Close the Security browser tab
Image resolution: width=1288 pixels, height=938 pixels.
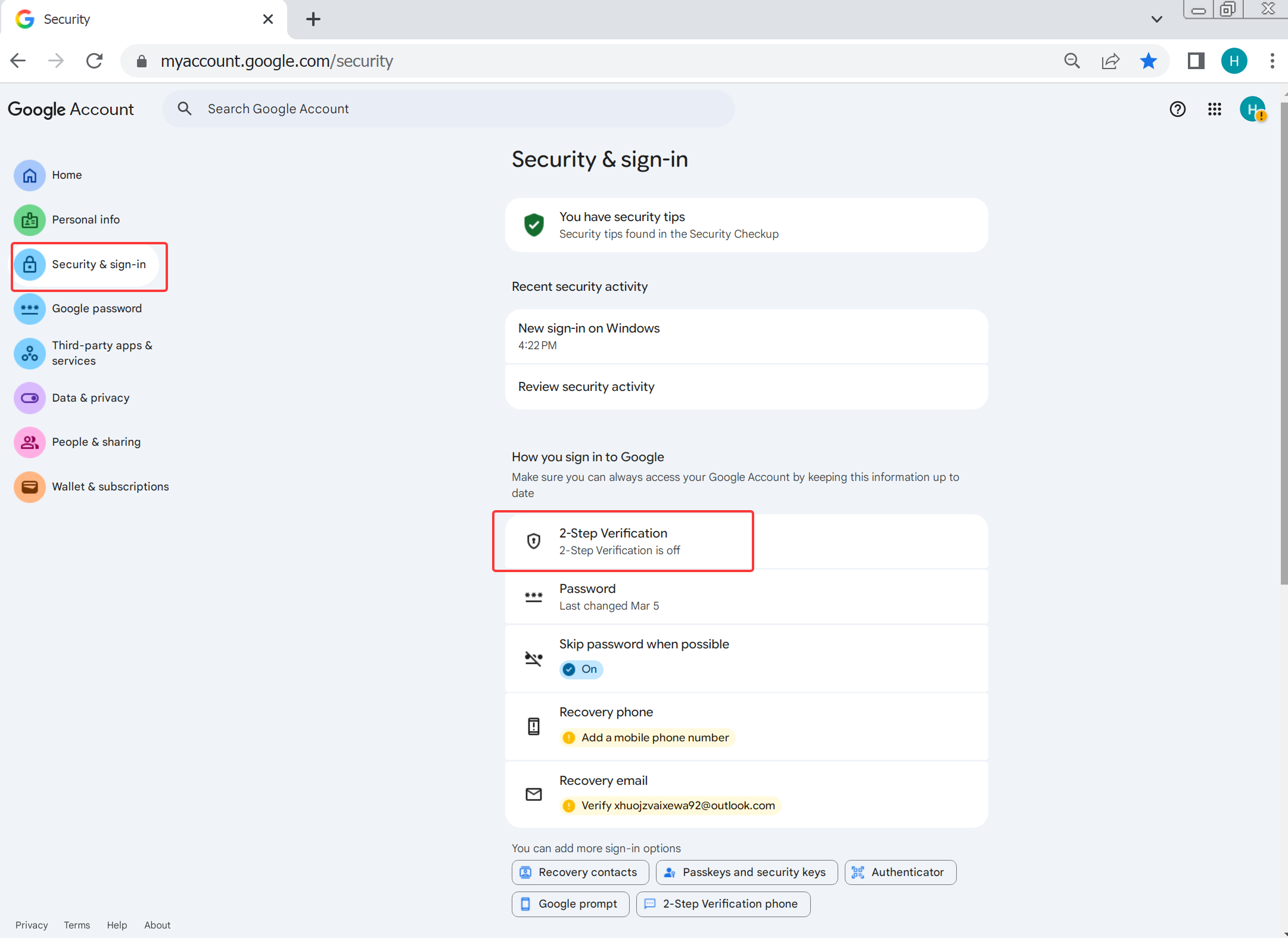268,19
